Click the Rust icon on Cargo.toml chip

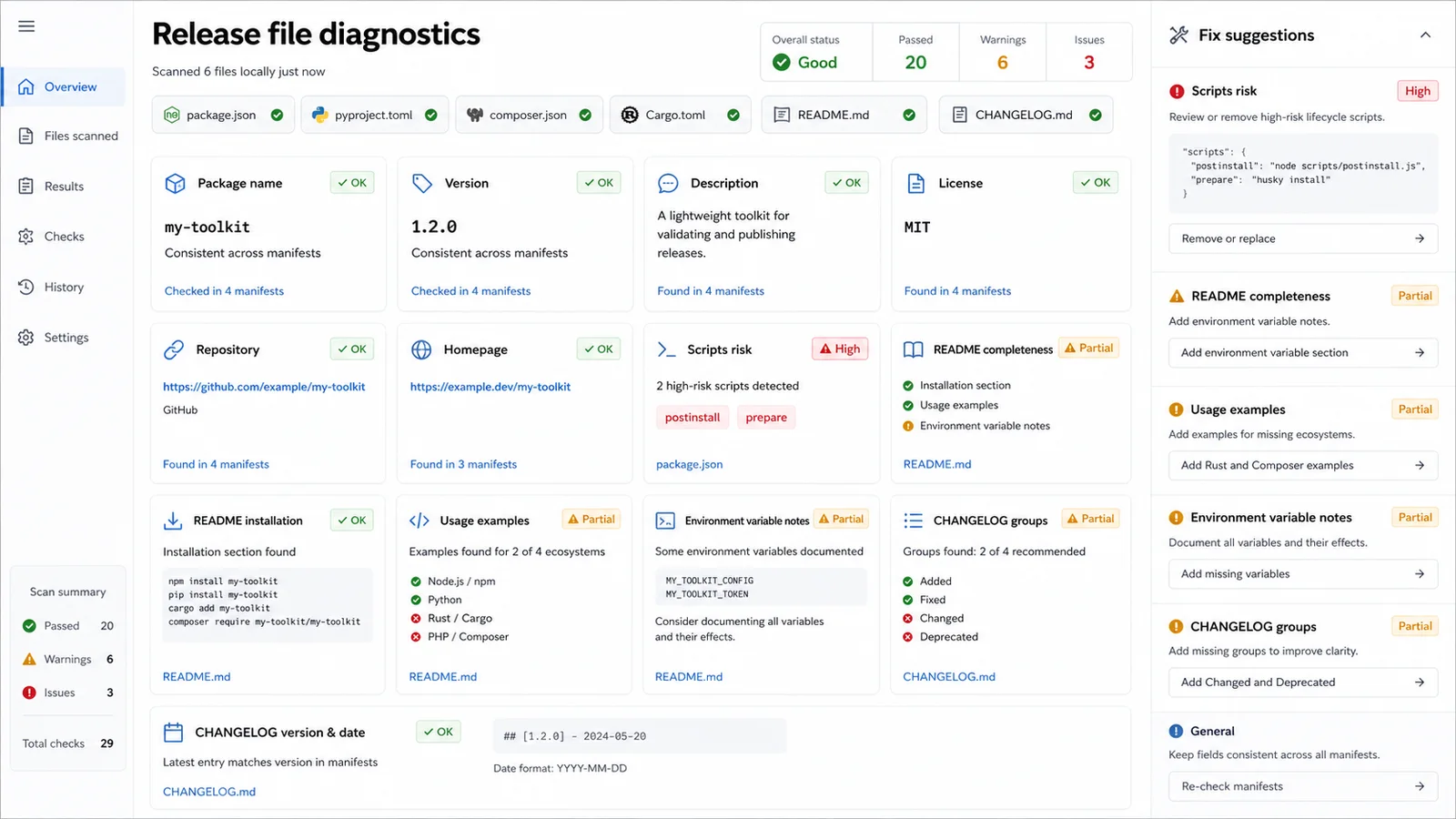pyautogui.click(x=630, y=115)
